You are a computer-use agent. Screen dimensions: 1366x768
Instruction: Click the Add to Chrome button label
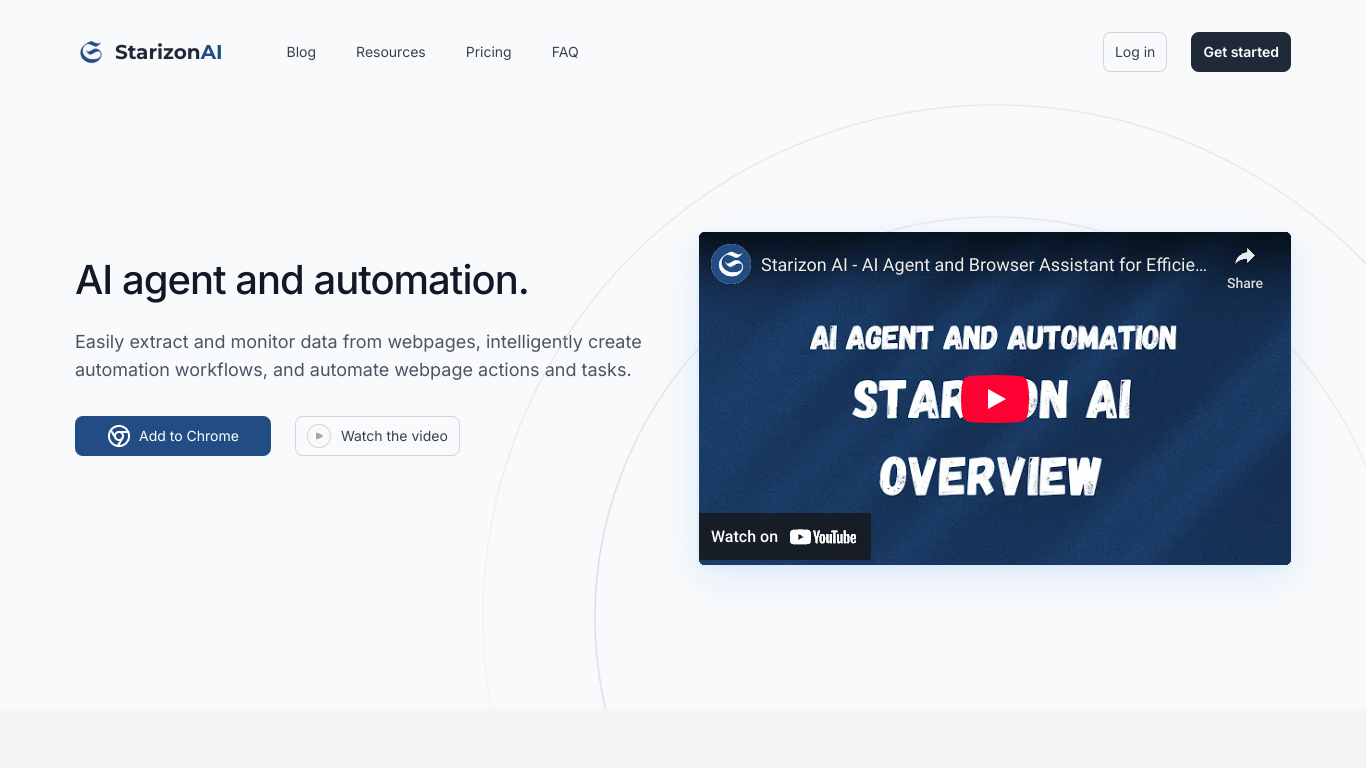tap(189, 436)
